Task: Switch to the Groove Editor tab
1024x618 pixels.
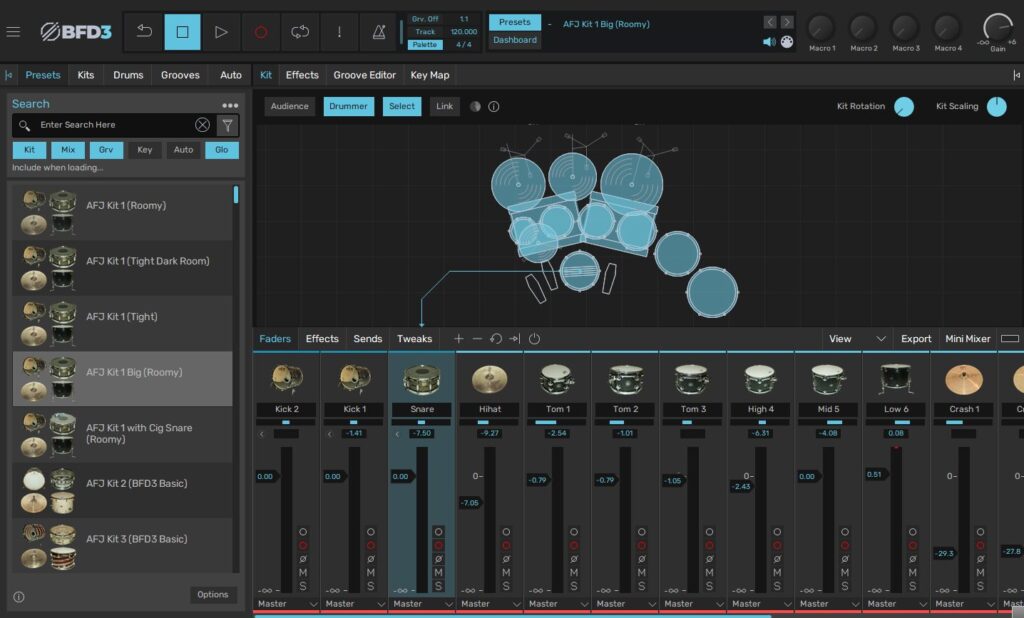Action: pyautogui.click(x=364, y=75)
